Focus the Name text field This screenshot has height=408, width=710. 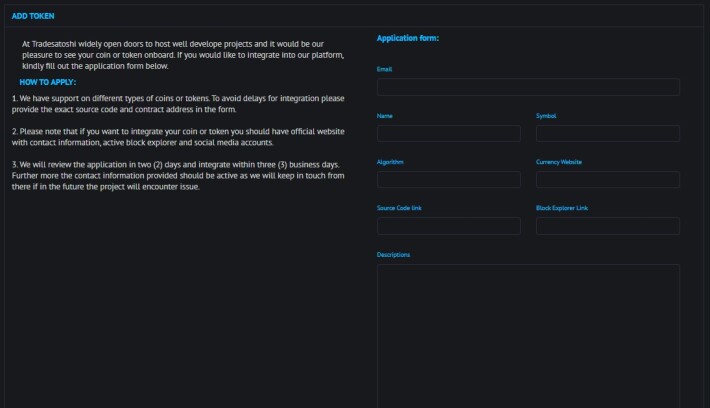(x=449, y=134)
